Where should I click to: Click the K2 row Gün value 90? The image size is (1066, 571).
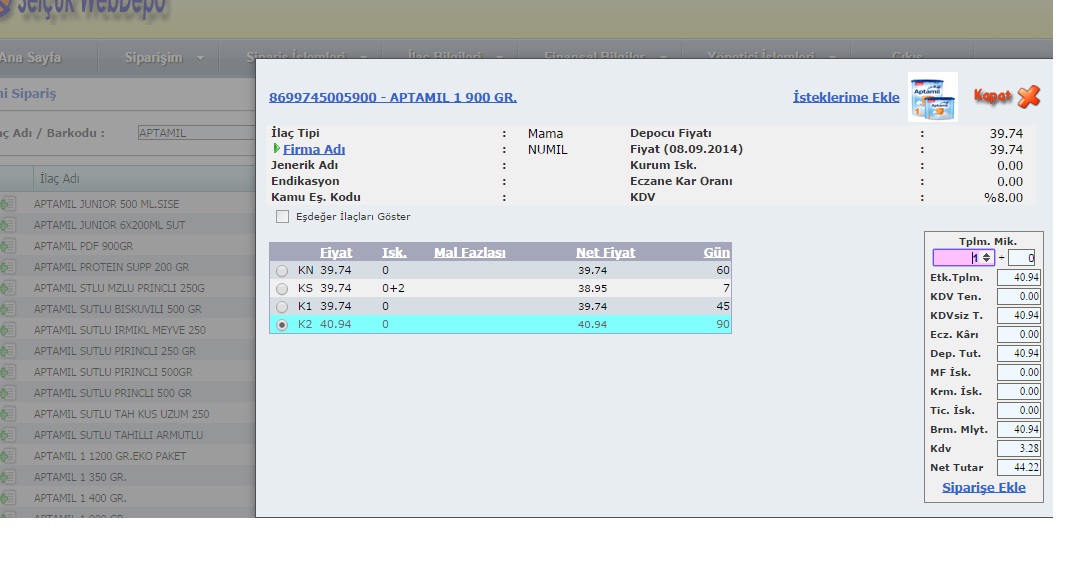(x=723, y=325)
